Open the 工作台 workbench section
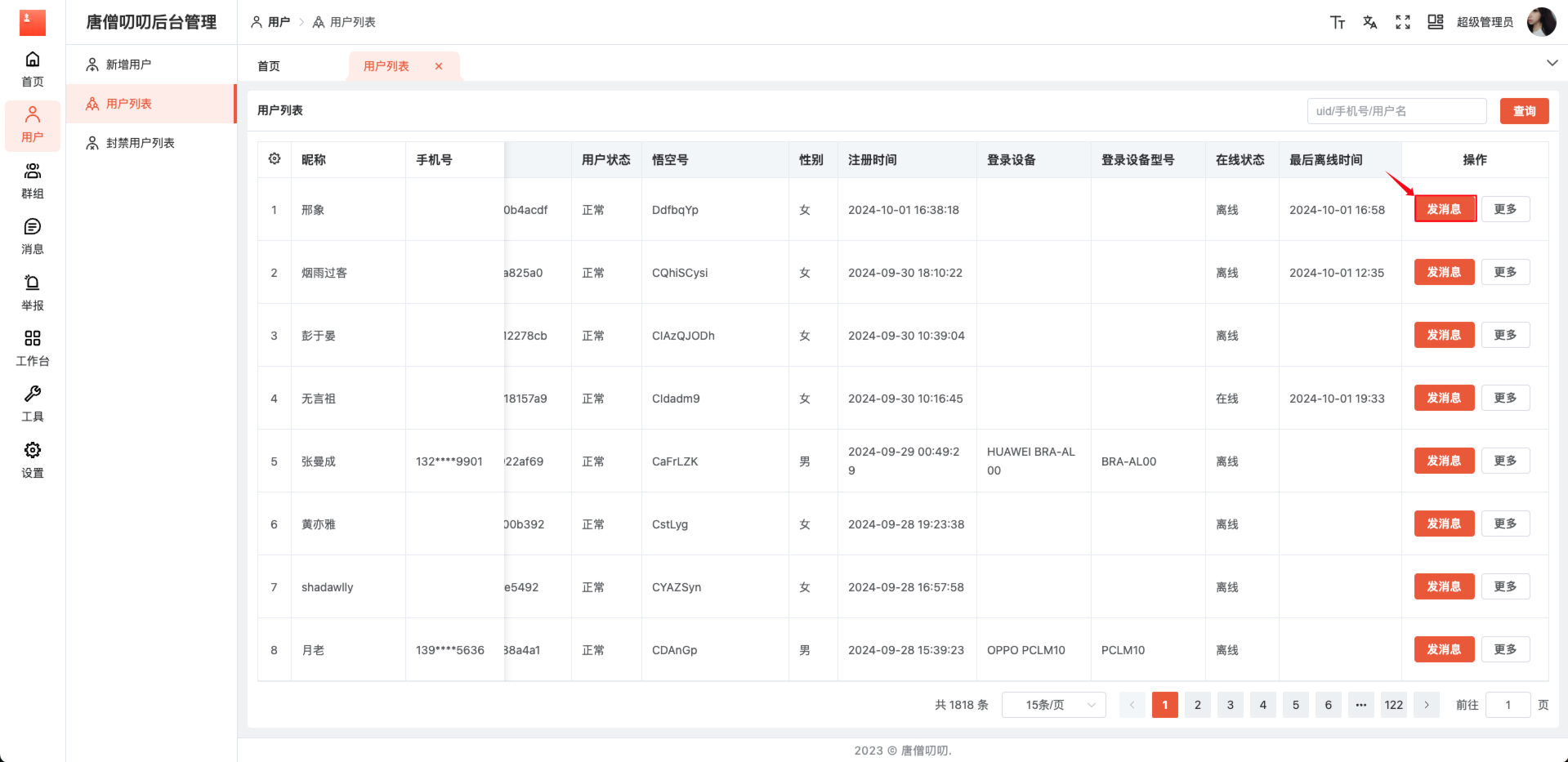The height and width of the screenshot is (762, 1568). tap(32, 348)
